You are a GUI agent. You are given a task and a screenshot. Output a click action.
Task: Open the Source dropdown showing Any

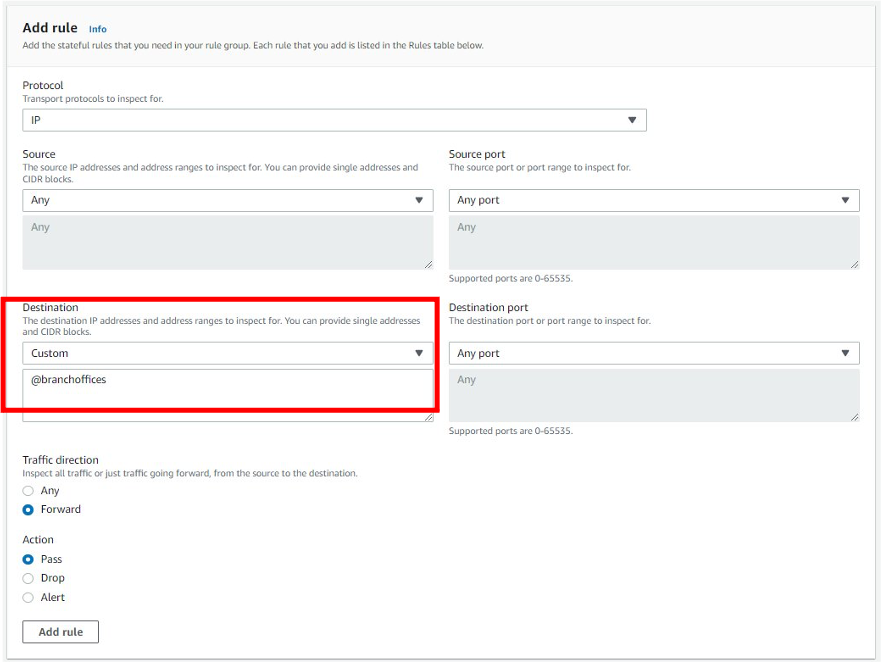click(x=230, y=200)
